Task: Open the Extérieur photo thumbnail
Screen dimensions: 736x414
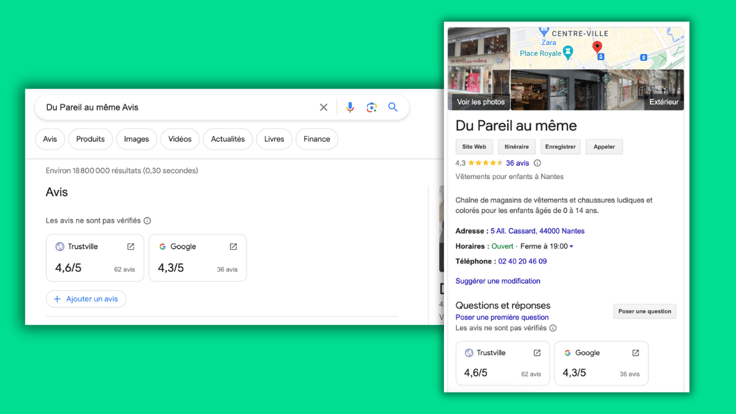Action: 597,90
